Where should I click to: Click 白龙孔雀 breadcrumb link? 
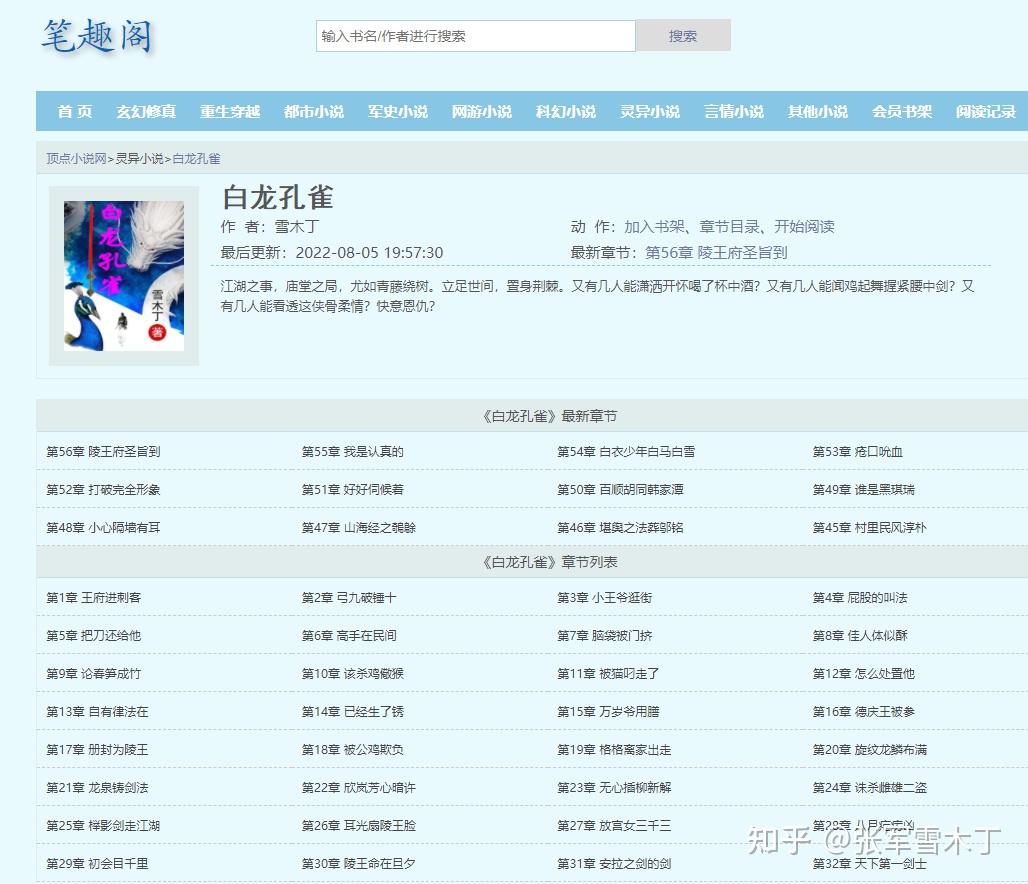(196, 159)
